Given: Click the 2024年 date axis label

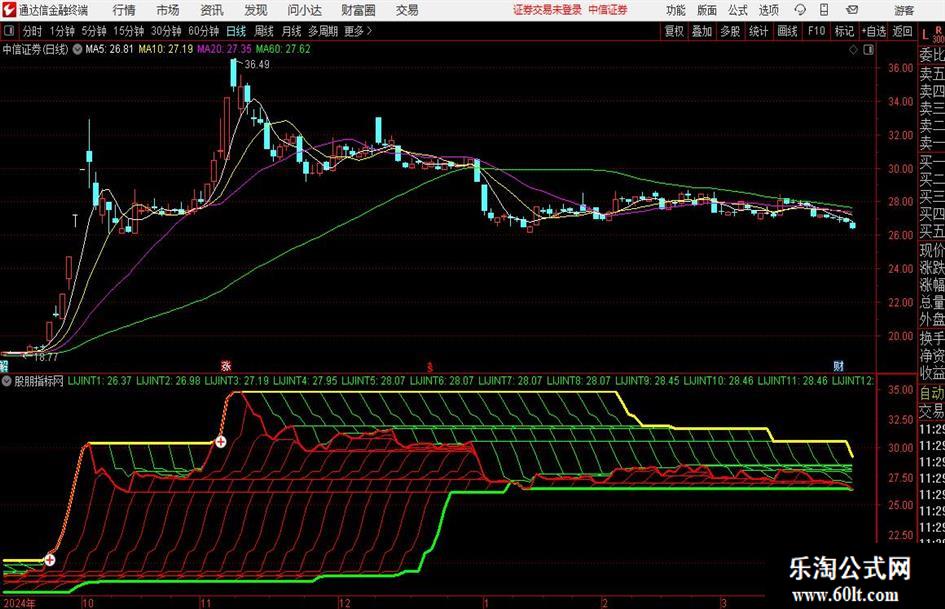Looking at the screenshot, I should pyautogui.click(x=19, y=603).
